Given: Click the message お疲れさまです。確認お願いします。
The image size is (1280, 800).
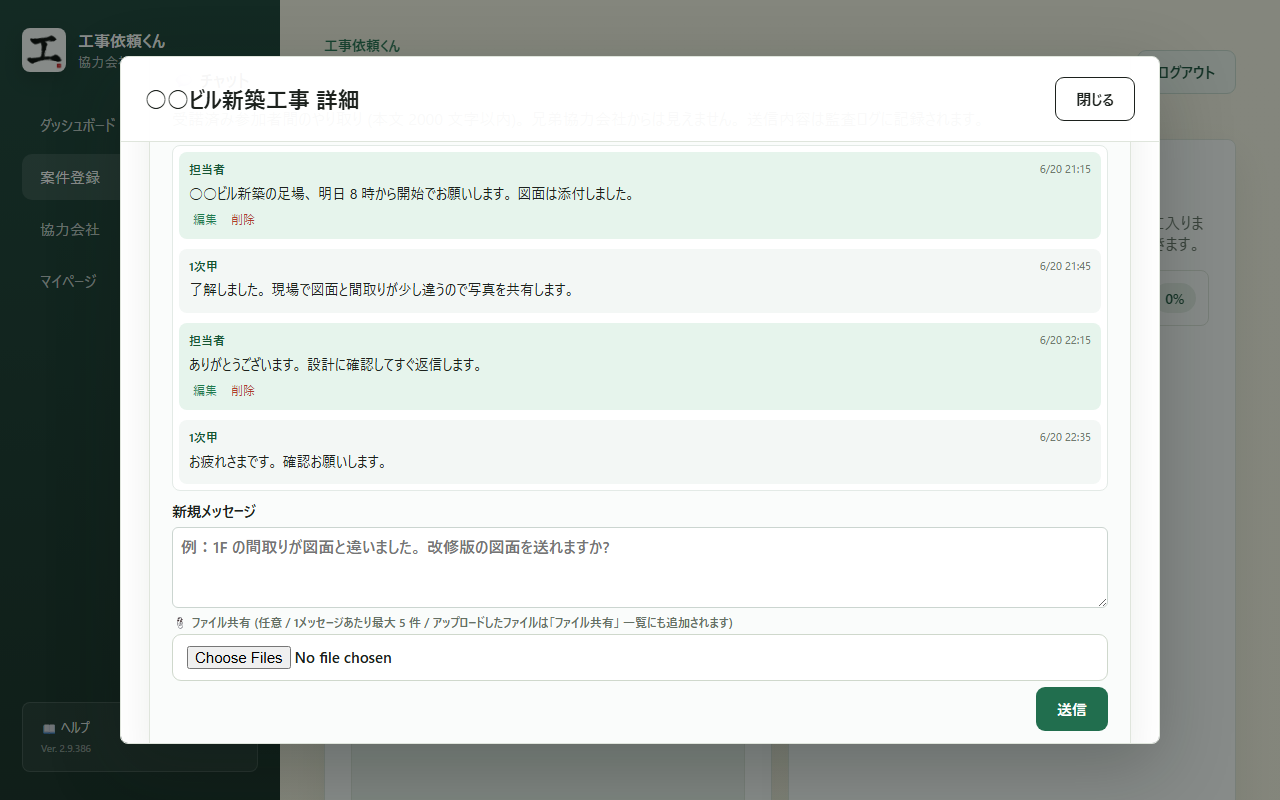Looking at the screenshot, I should [288, 462].
